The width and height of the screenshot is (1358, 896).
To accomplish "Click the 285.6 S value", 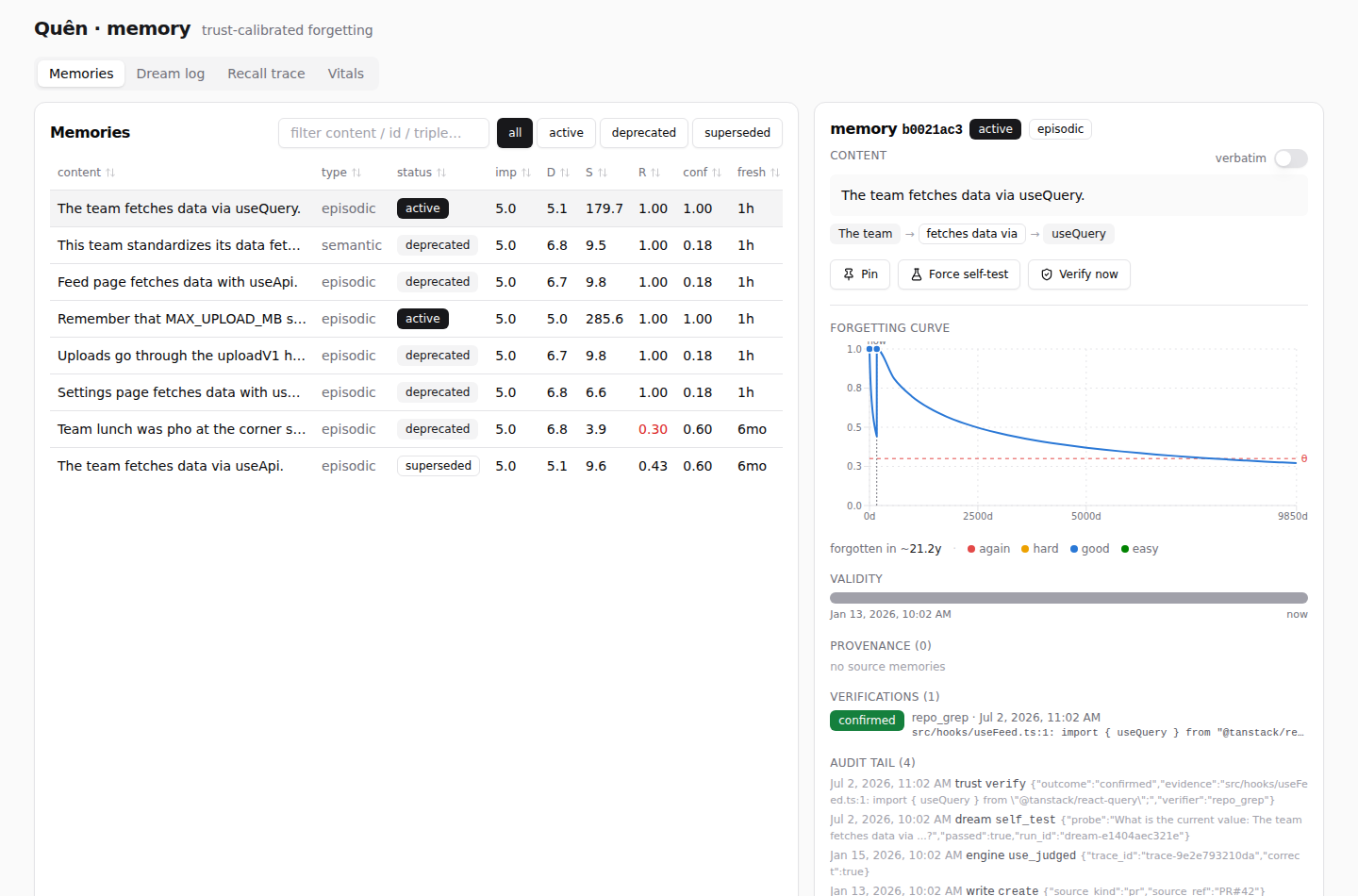I will [x=604, y=319].
